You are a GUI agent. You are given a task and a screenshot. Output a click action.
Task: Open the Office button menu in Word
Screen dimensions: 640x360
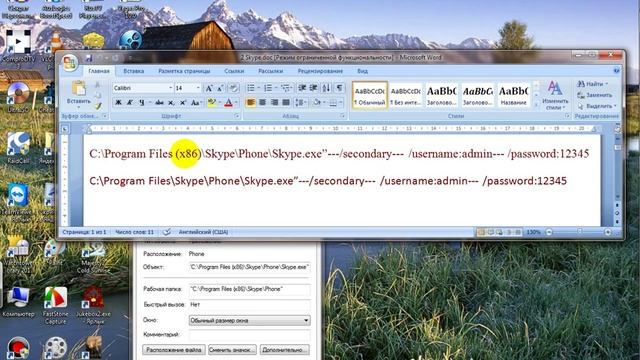click(70, 62)
